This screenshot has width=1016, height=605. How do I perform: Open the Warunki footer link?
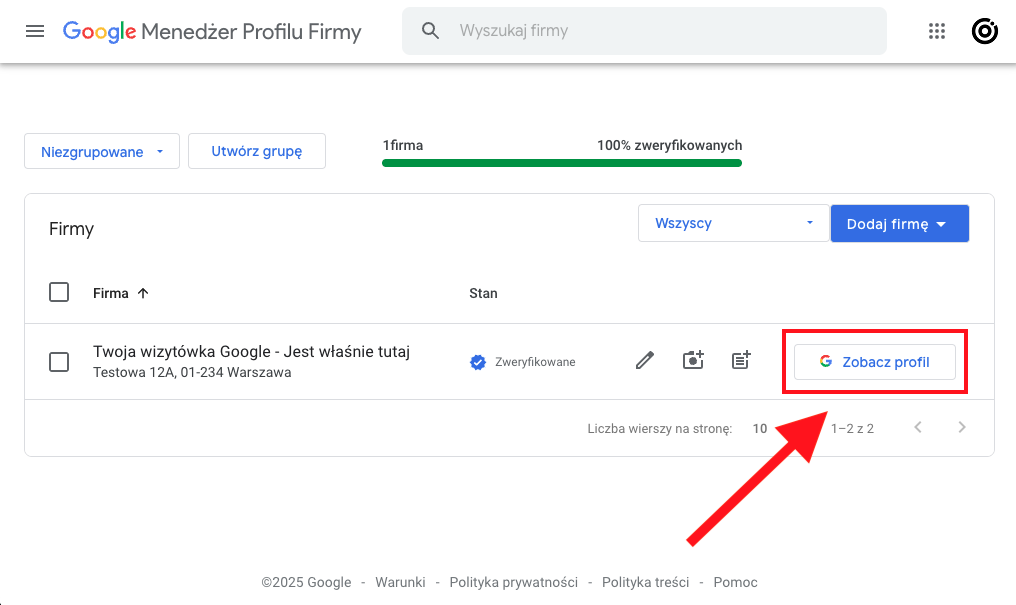(400, 582)
